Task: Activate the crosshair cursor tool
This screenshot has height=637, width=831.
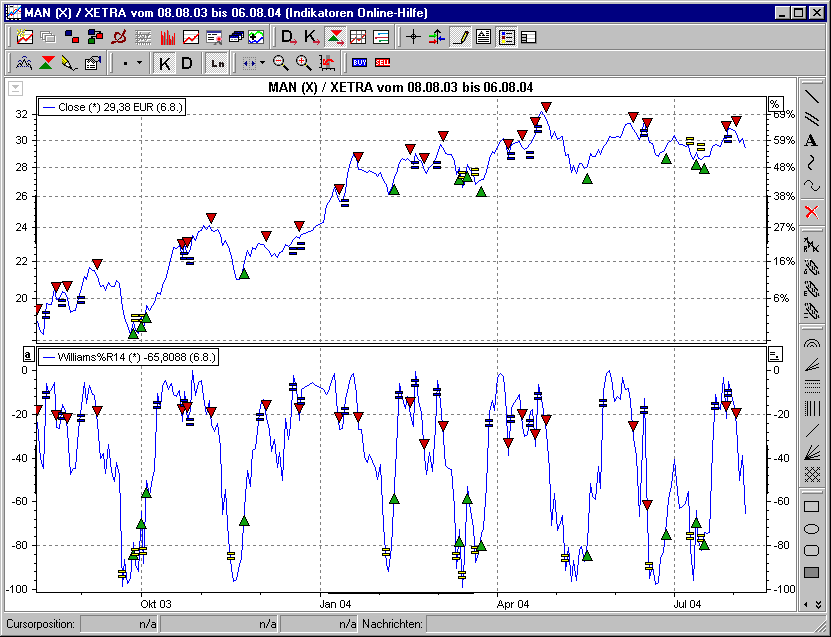Action: point(414,38)
